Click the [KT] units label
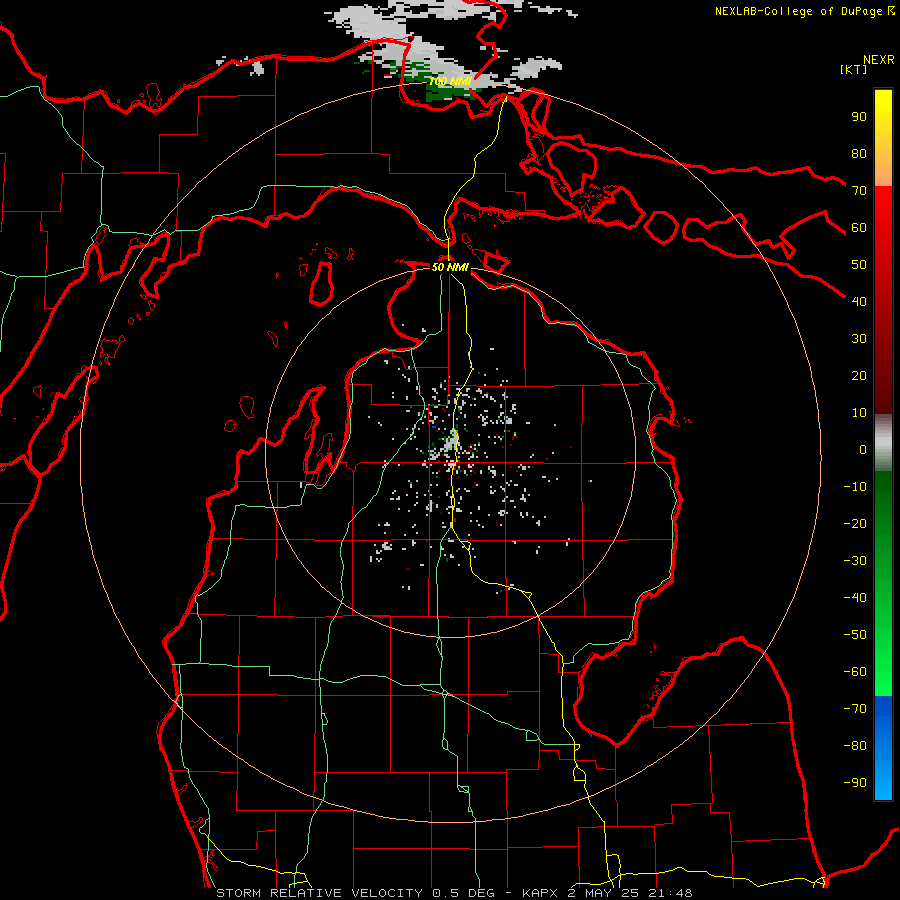 (x=853, y=69)
